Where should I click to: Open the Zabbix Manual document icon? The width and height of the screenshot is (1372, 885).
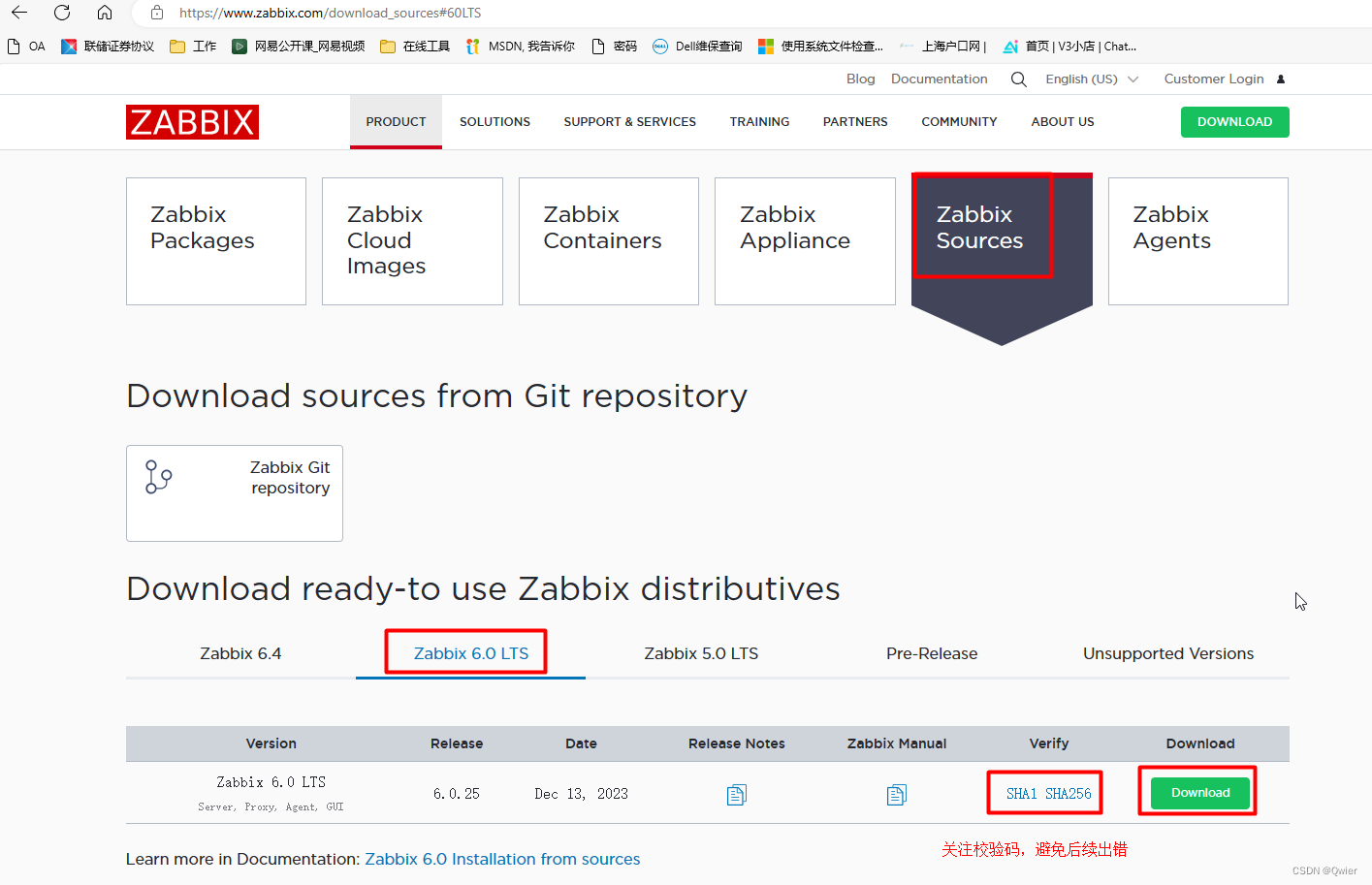click(897, 795)
